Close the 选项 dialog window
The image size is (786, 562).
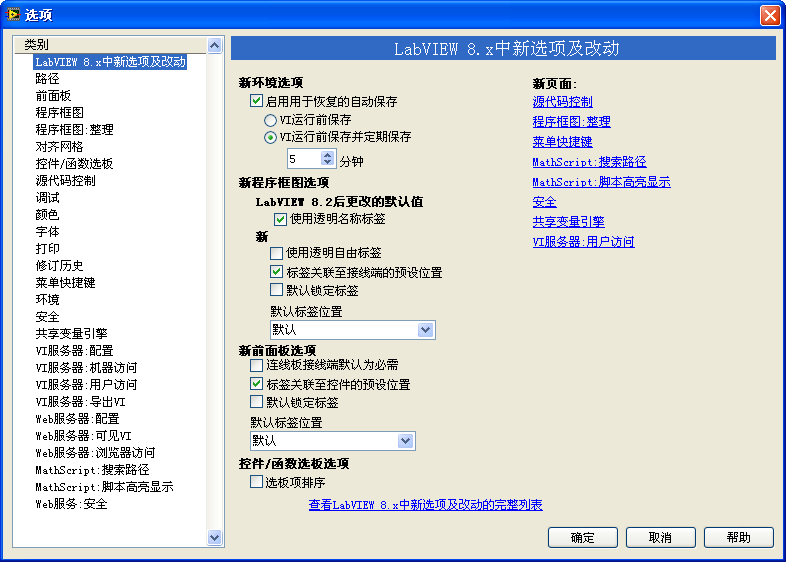769,15
